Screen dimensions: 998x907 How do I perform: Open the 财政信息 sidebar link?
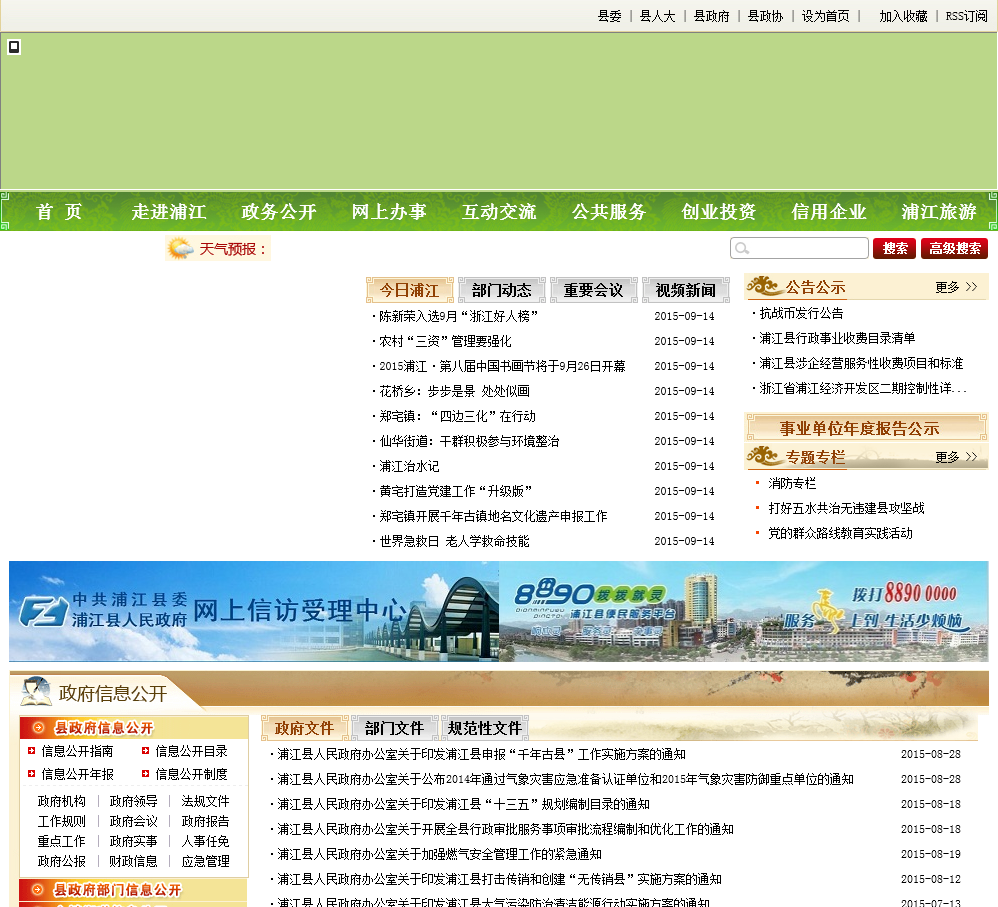point(133,861)
